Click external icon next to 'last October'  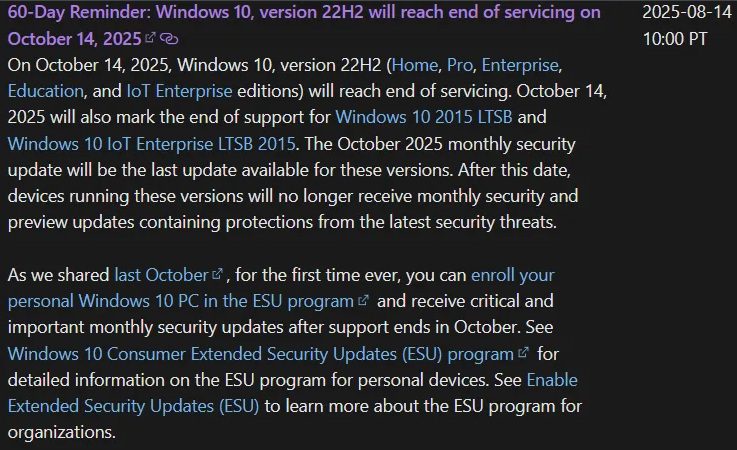click(217, 273)
